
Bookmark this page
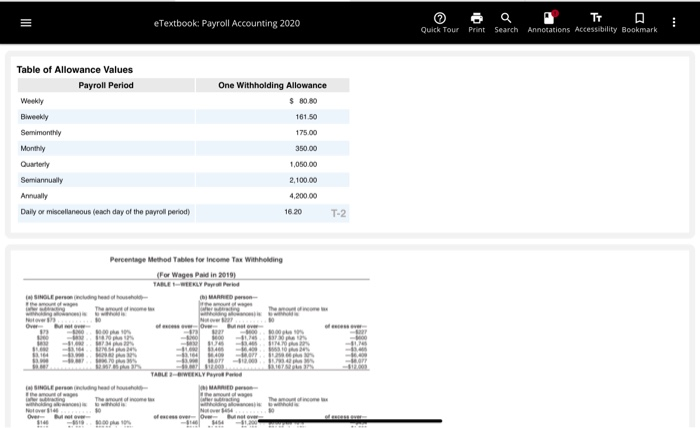(639, 23)
